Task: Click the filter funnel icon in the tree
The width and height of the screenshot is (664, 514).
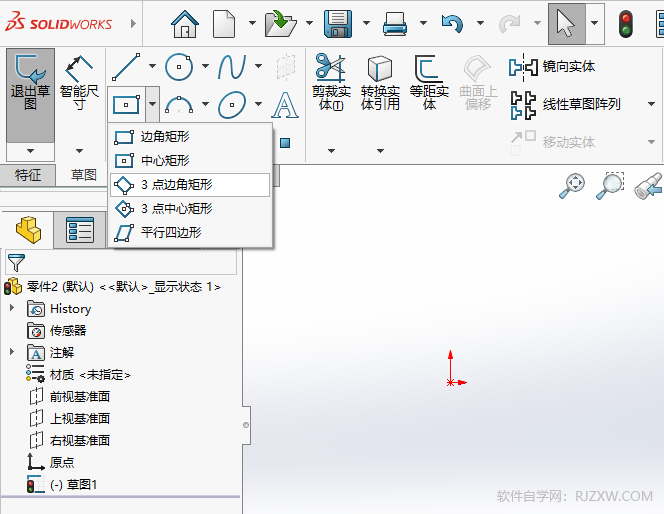Action: [16, 263]
